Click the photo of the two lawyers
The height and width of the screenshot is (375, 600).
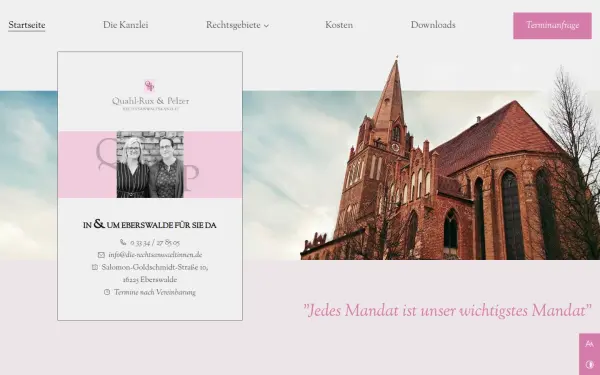(x=150, y=165)
